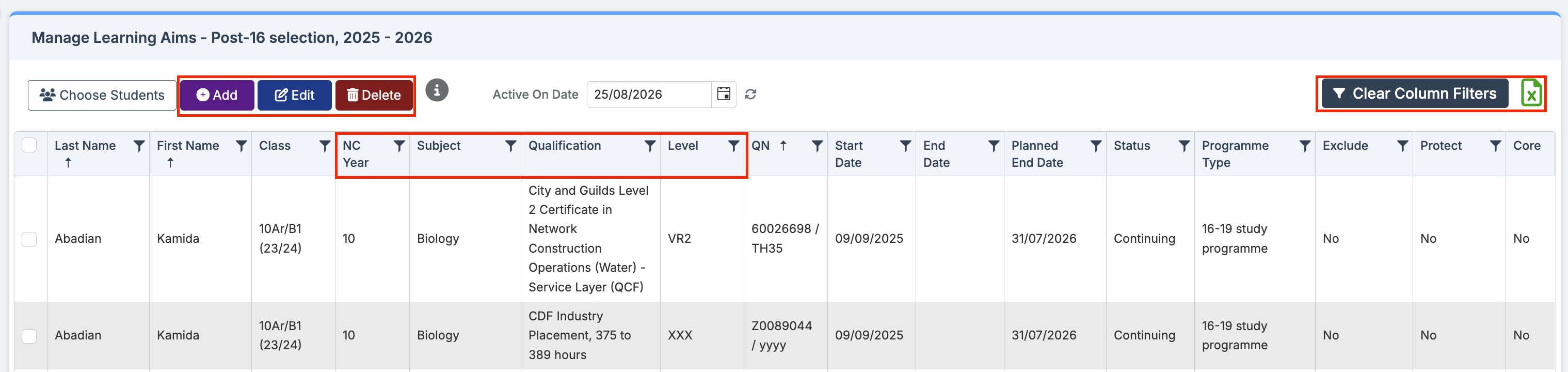Open filter for Level column

733,146
